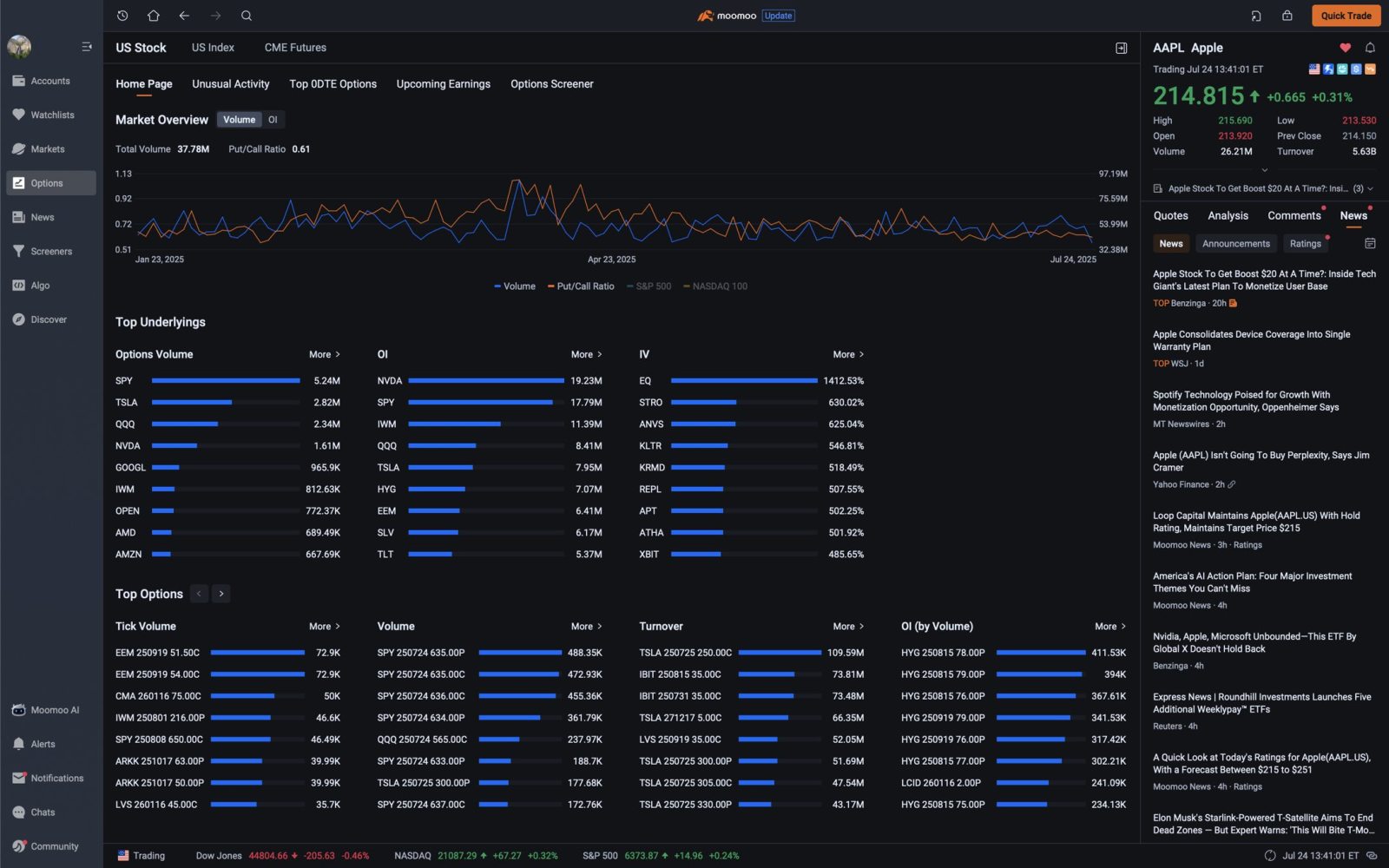Viewport: 1389px width, 868px height.
Task: Open the history clock icon in top bar
Action: [x=122, y=16]
